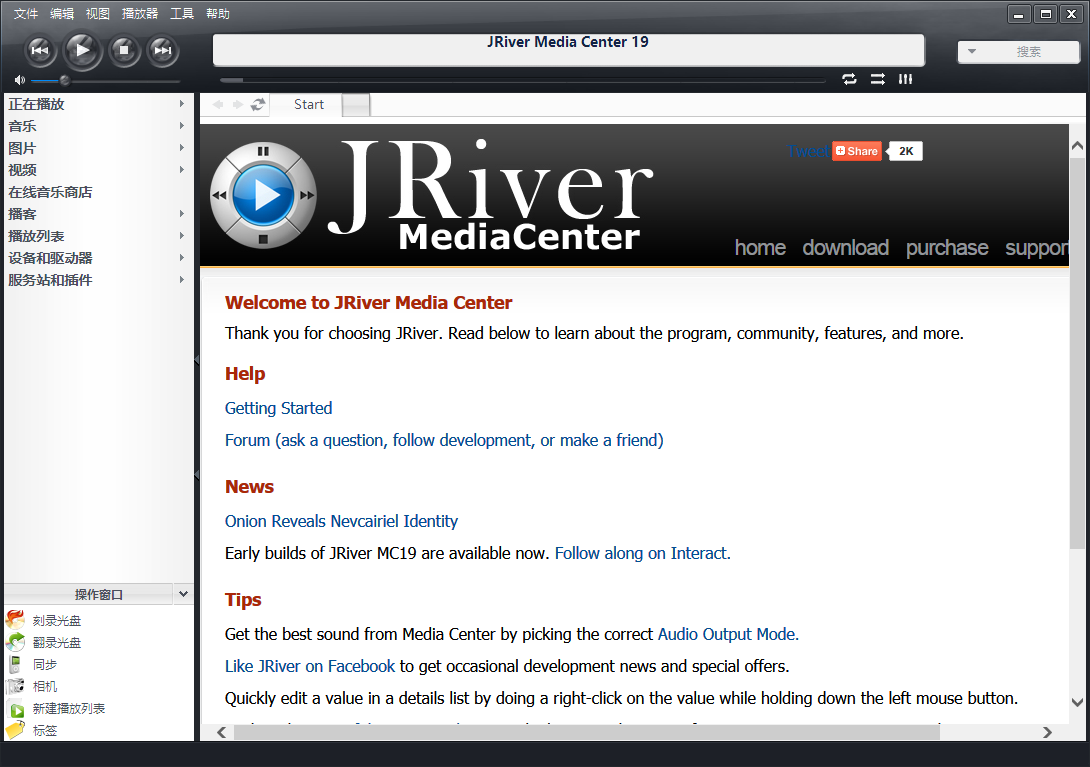Go back with the browser back arrow
The image size is (1090, 767).
[x=218, y=104]
